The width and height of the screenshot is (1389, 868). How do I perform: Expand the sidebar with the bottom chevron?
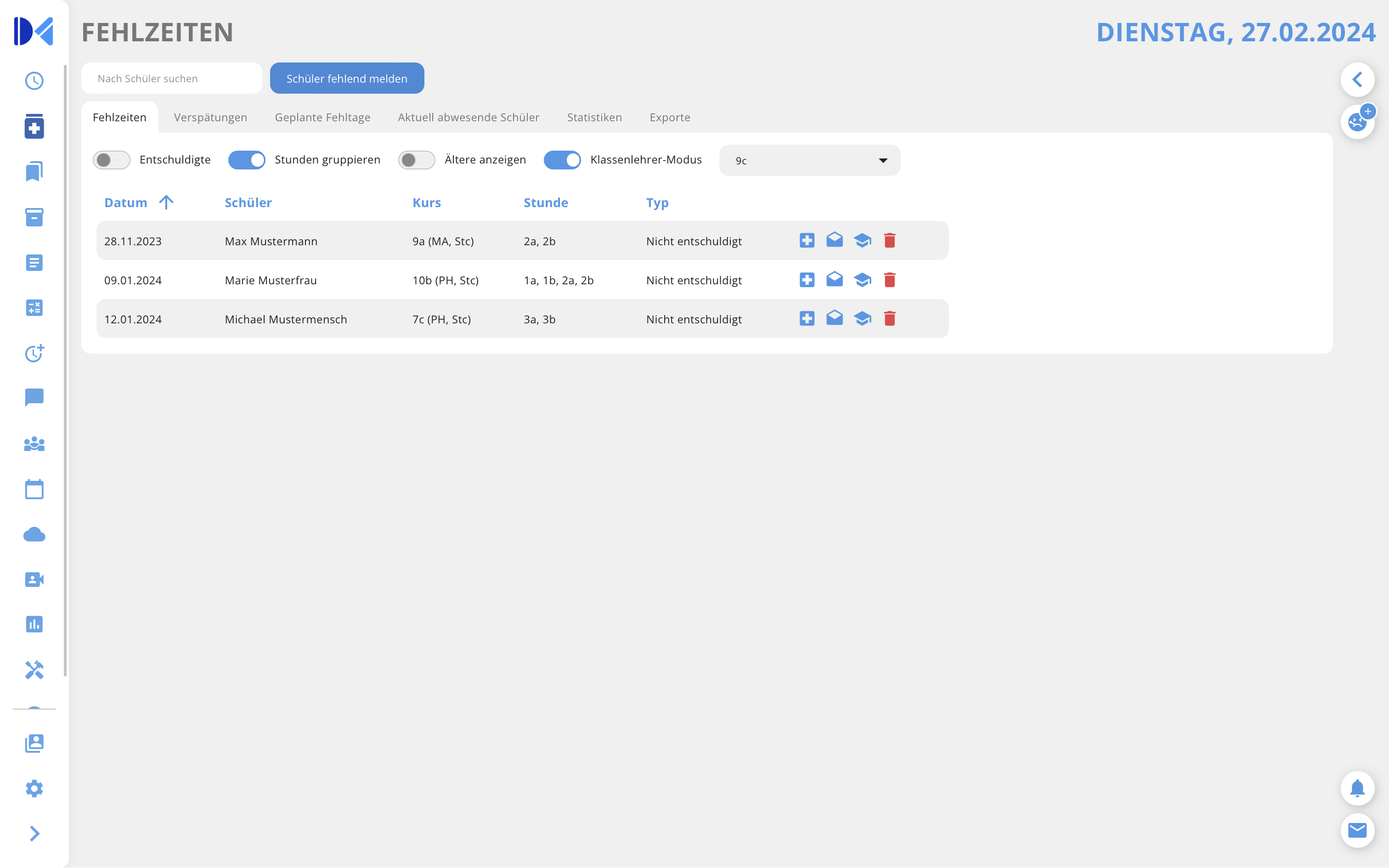(x=34, y=833)
